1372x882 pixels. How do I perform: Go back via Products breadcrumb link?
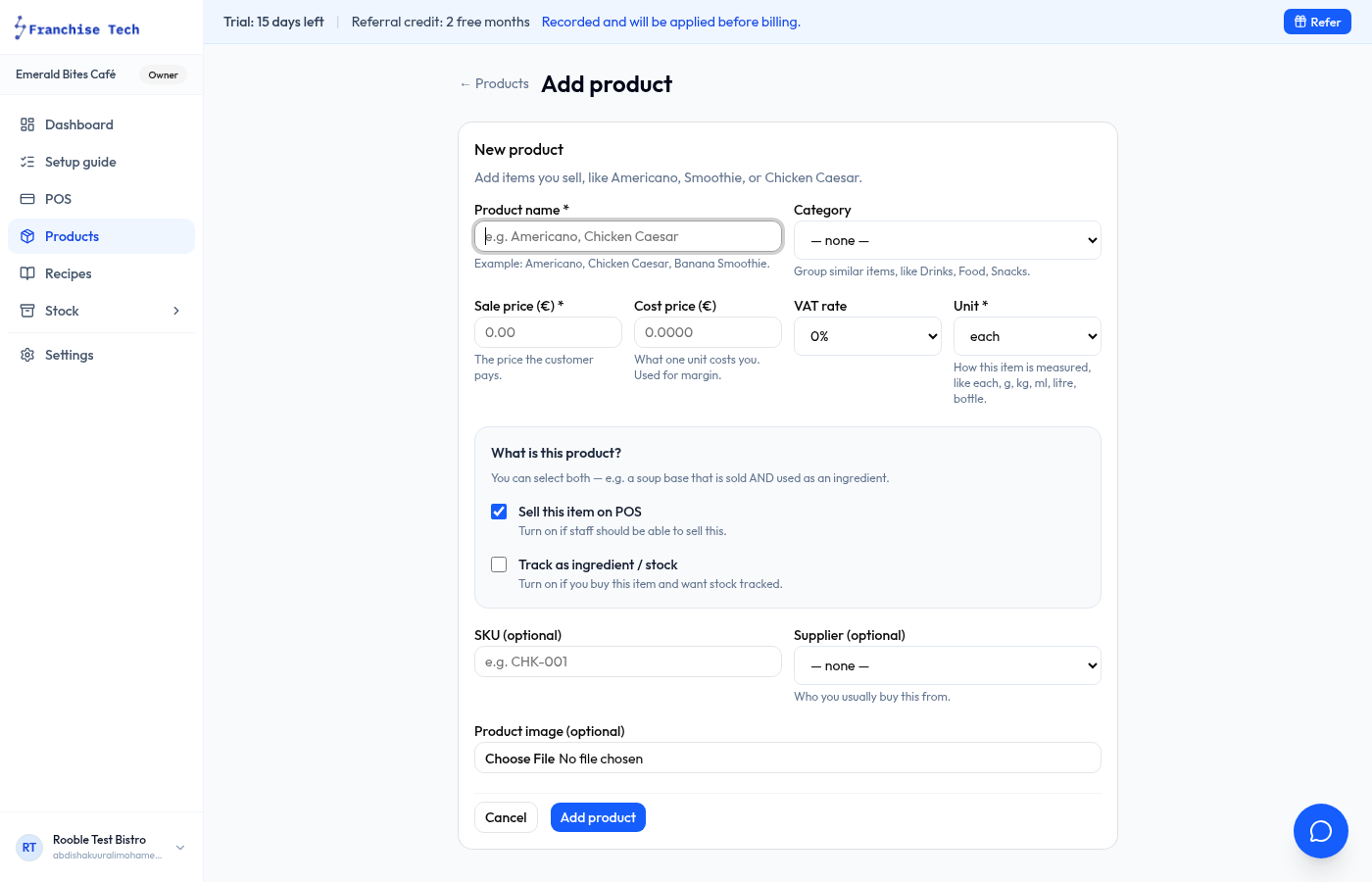click(x=494, y=83)
